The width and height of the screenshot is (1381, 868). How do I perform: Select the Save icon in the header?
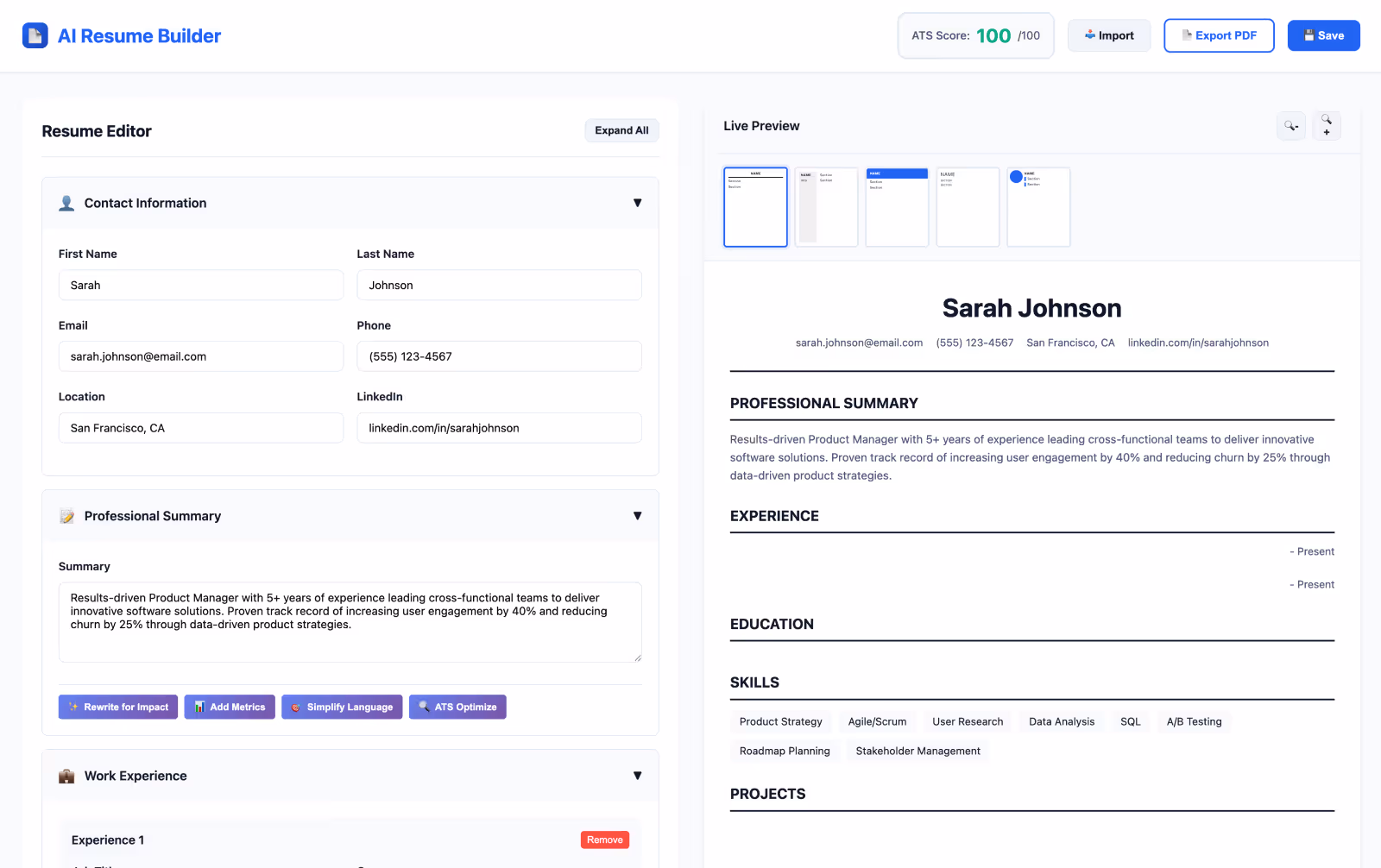[x=1309, y=35]
